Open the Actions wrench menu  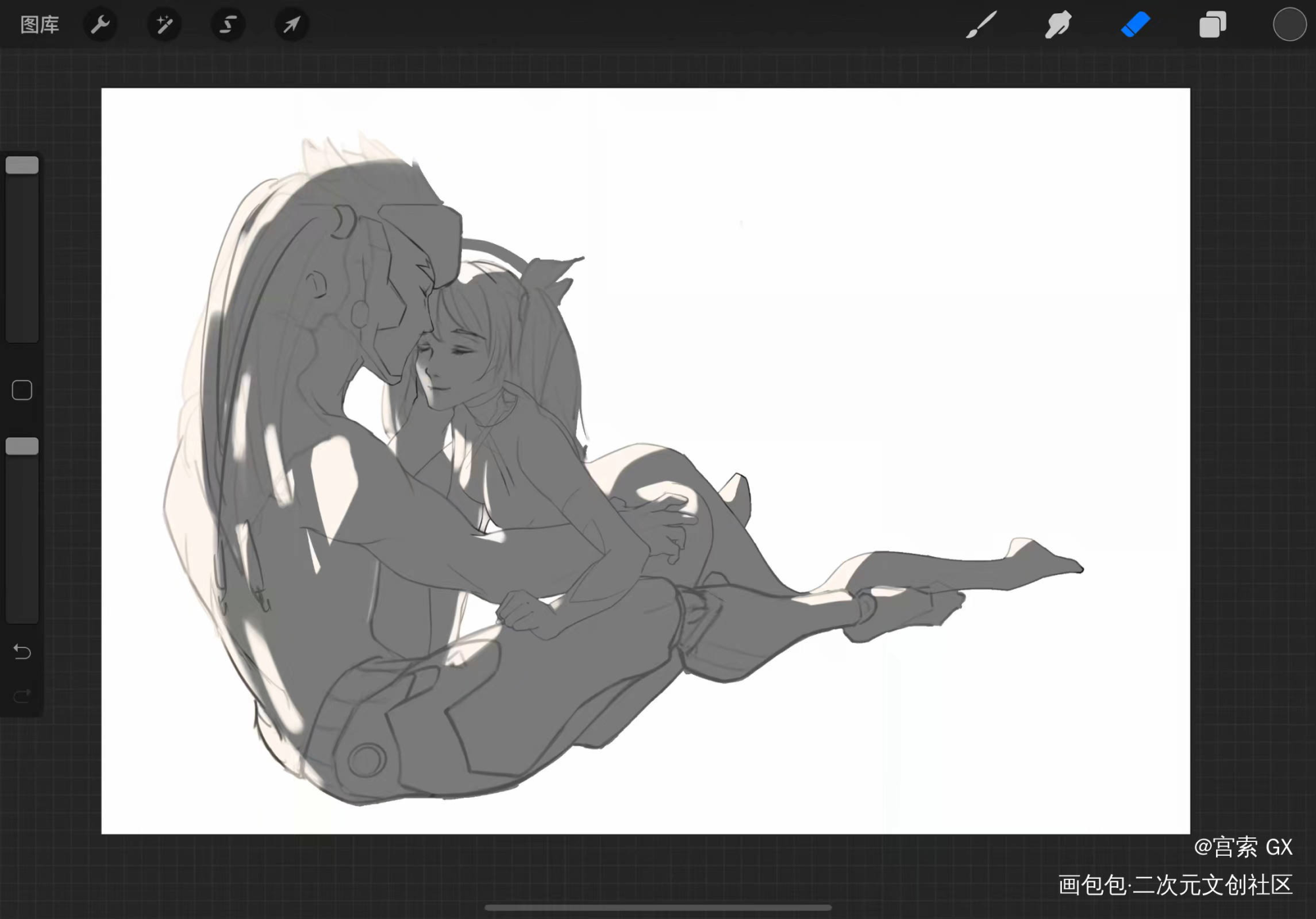pyautogui.click(x=100, y=25)
